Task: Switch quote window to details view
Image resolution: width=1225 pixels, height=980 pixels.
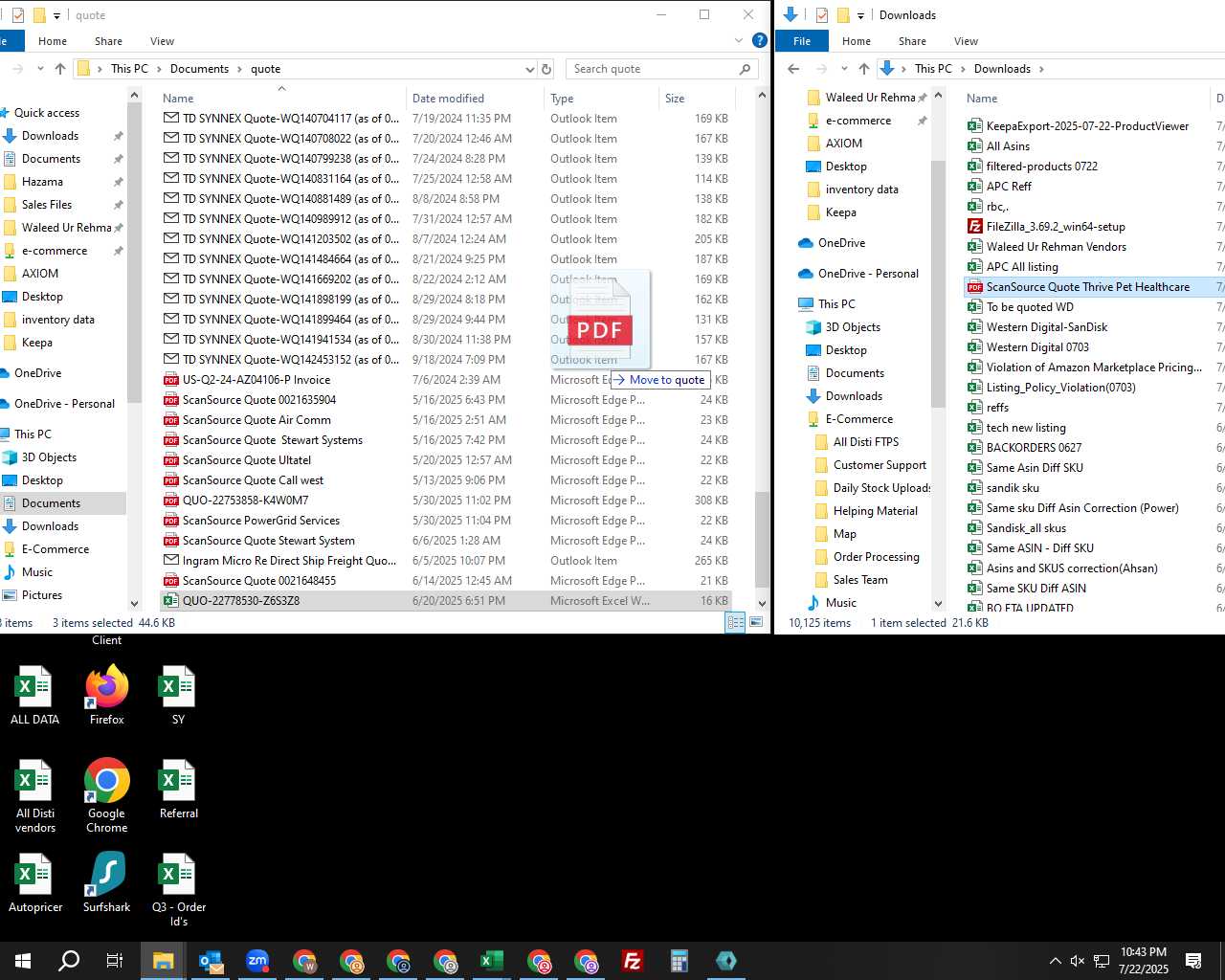Action: (735, 622)
